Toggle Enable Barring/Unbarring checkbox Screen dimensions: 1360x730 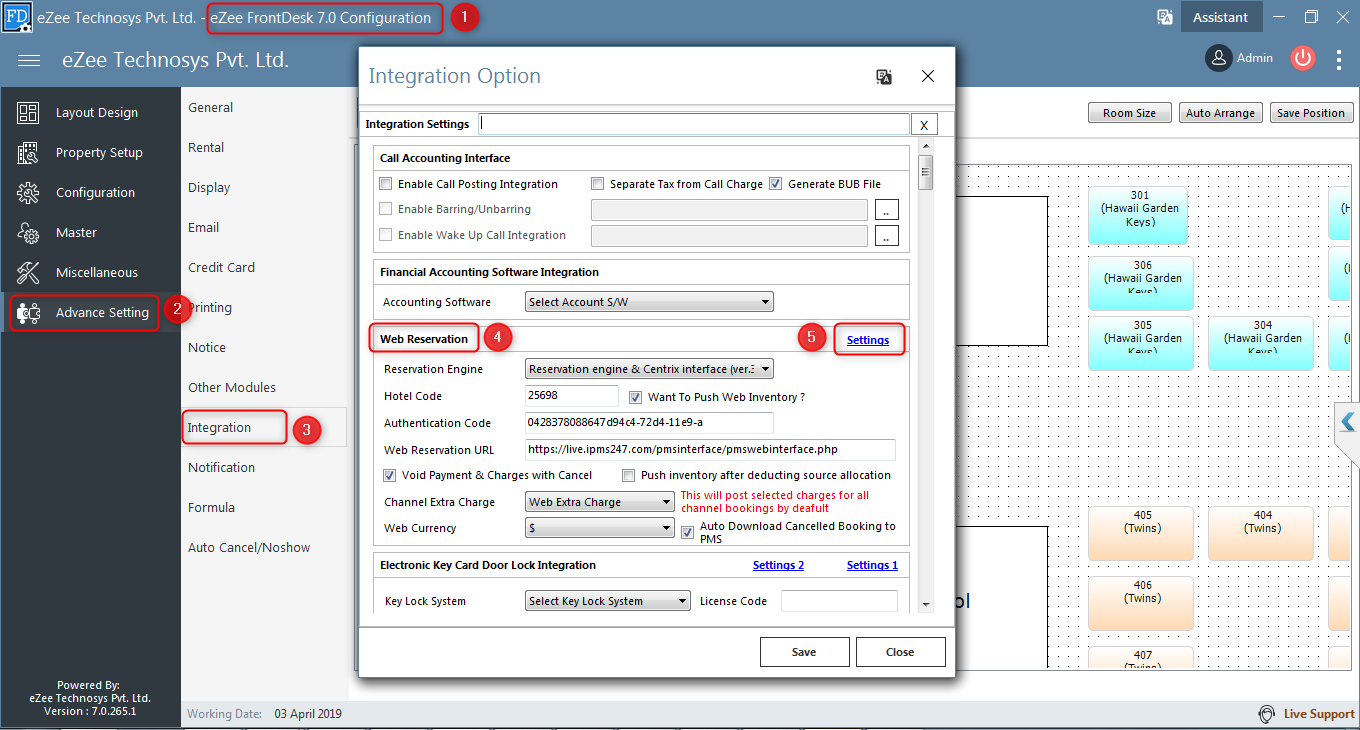coord(386,209)
